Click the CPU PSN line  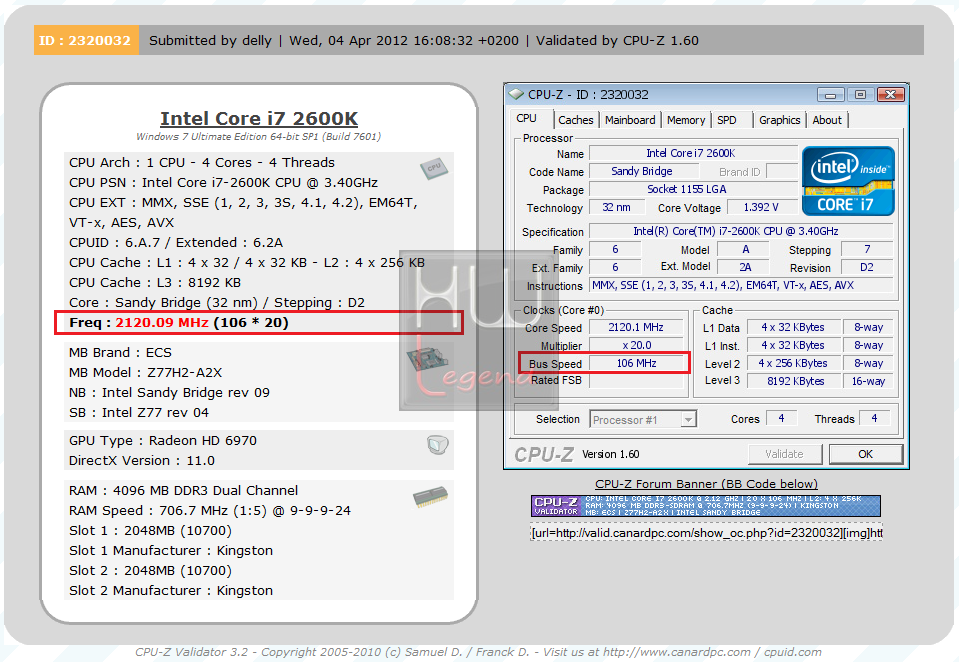[223, 182]
